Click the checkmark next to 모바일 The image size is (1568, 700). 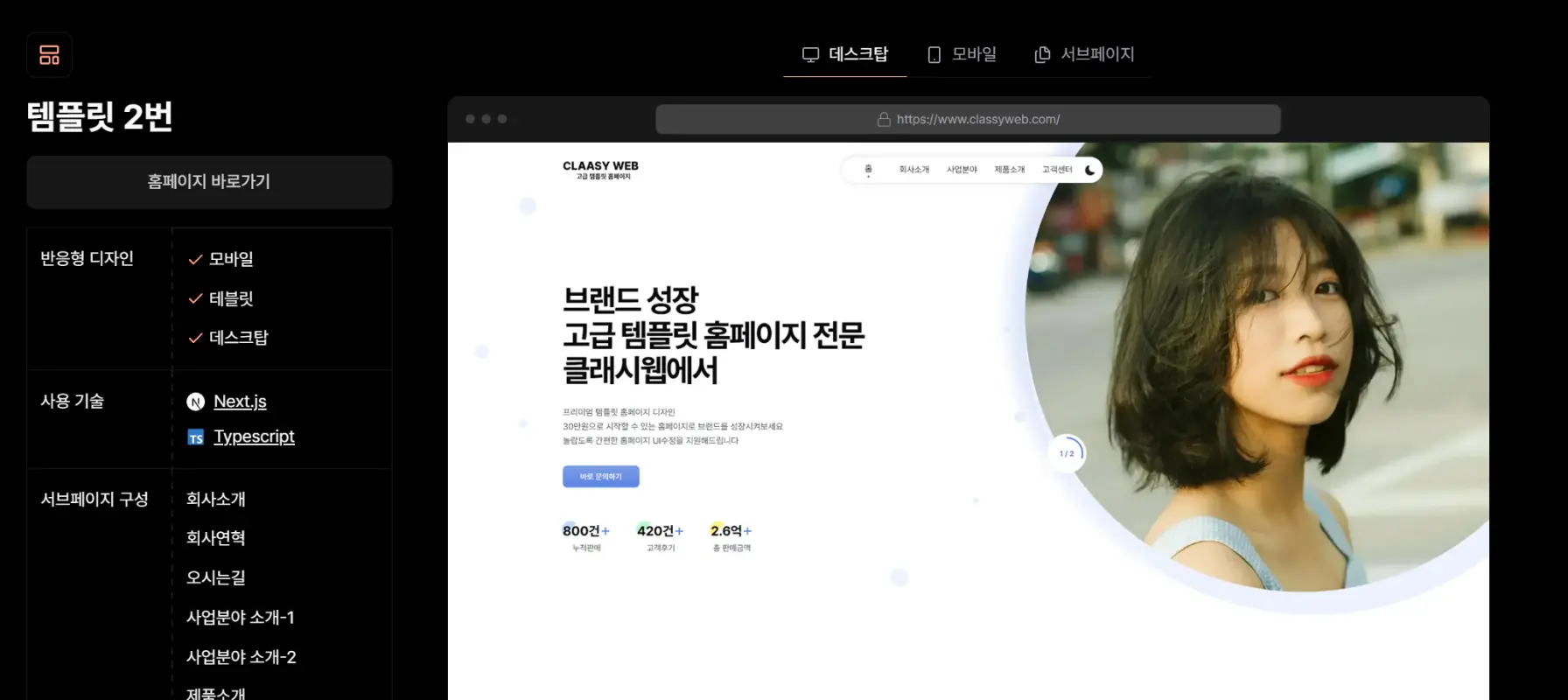pyautogui.click(x=196, y=260)
